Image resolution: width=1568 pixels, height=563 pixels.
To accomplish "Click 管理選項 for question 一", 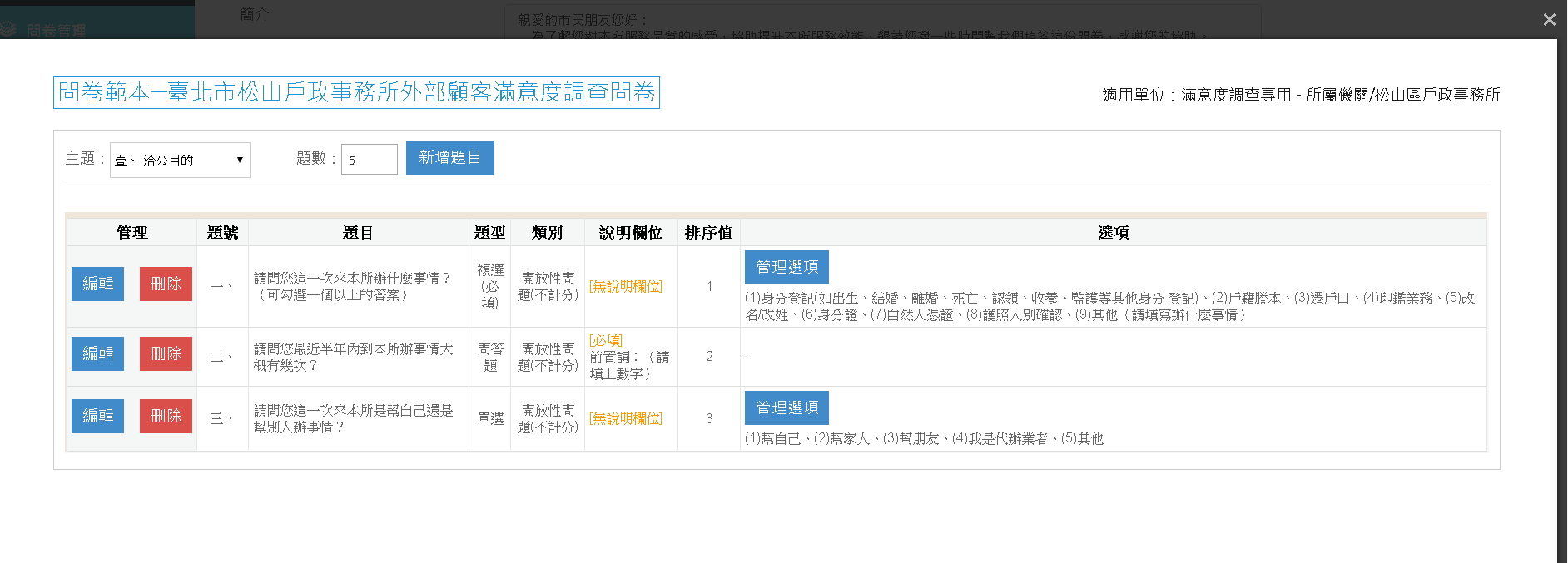I will [786, 267].
